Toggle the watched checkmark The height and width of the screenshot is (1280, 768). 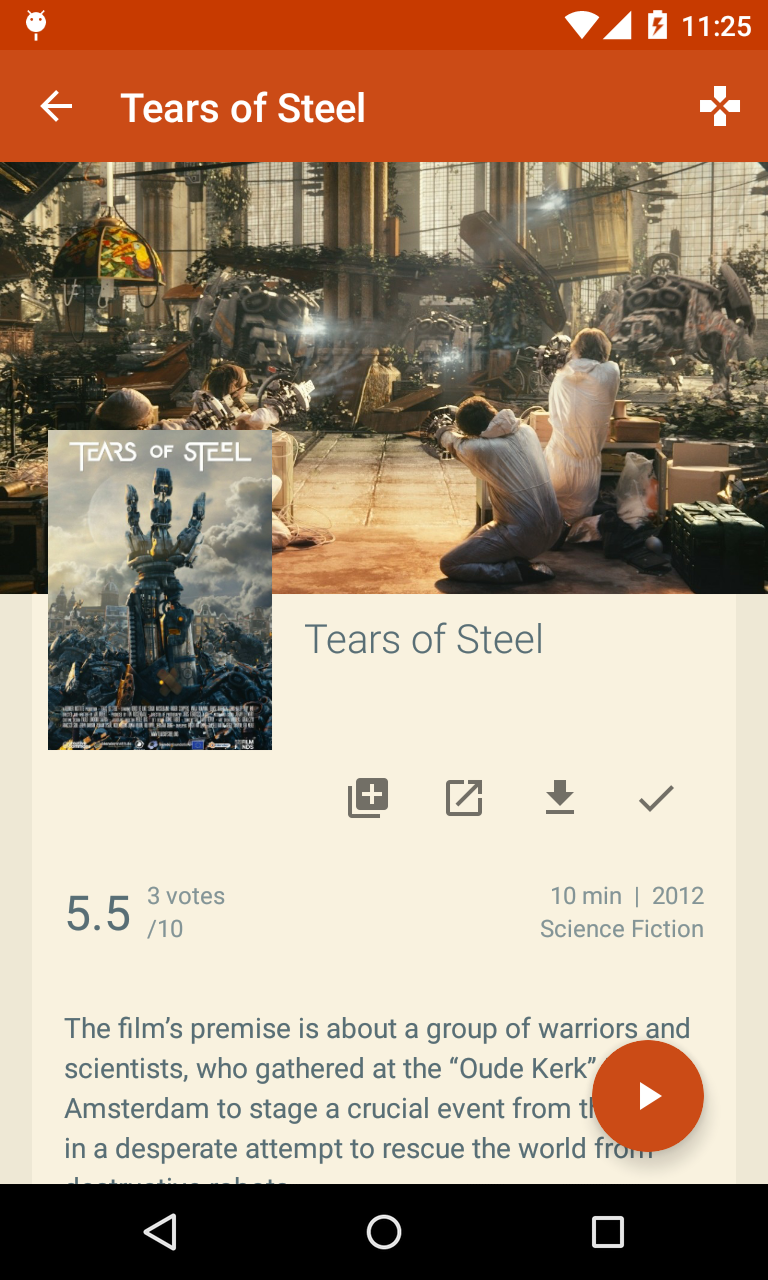coord(656,798)
